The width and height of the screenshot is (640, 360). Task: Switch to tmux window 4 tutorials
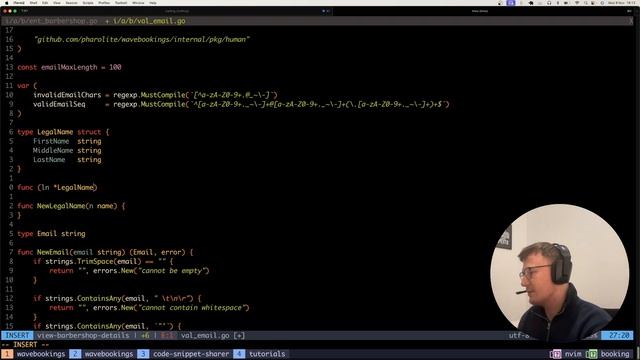260,354
